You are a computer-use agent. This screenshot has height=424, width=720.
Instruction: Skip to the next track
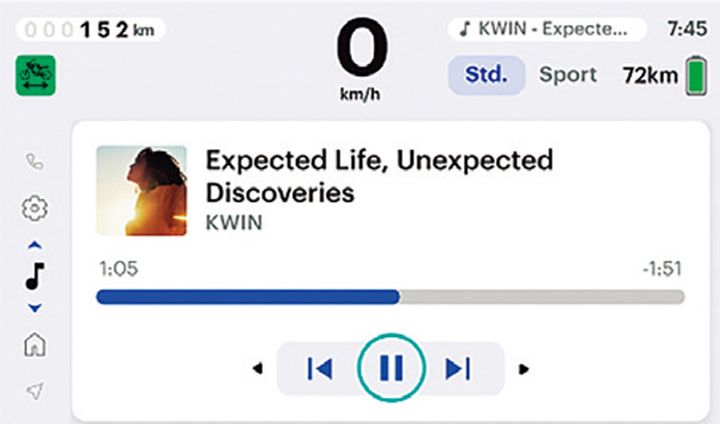[x=458, y=369]
